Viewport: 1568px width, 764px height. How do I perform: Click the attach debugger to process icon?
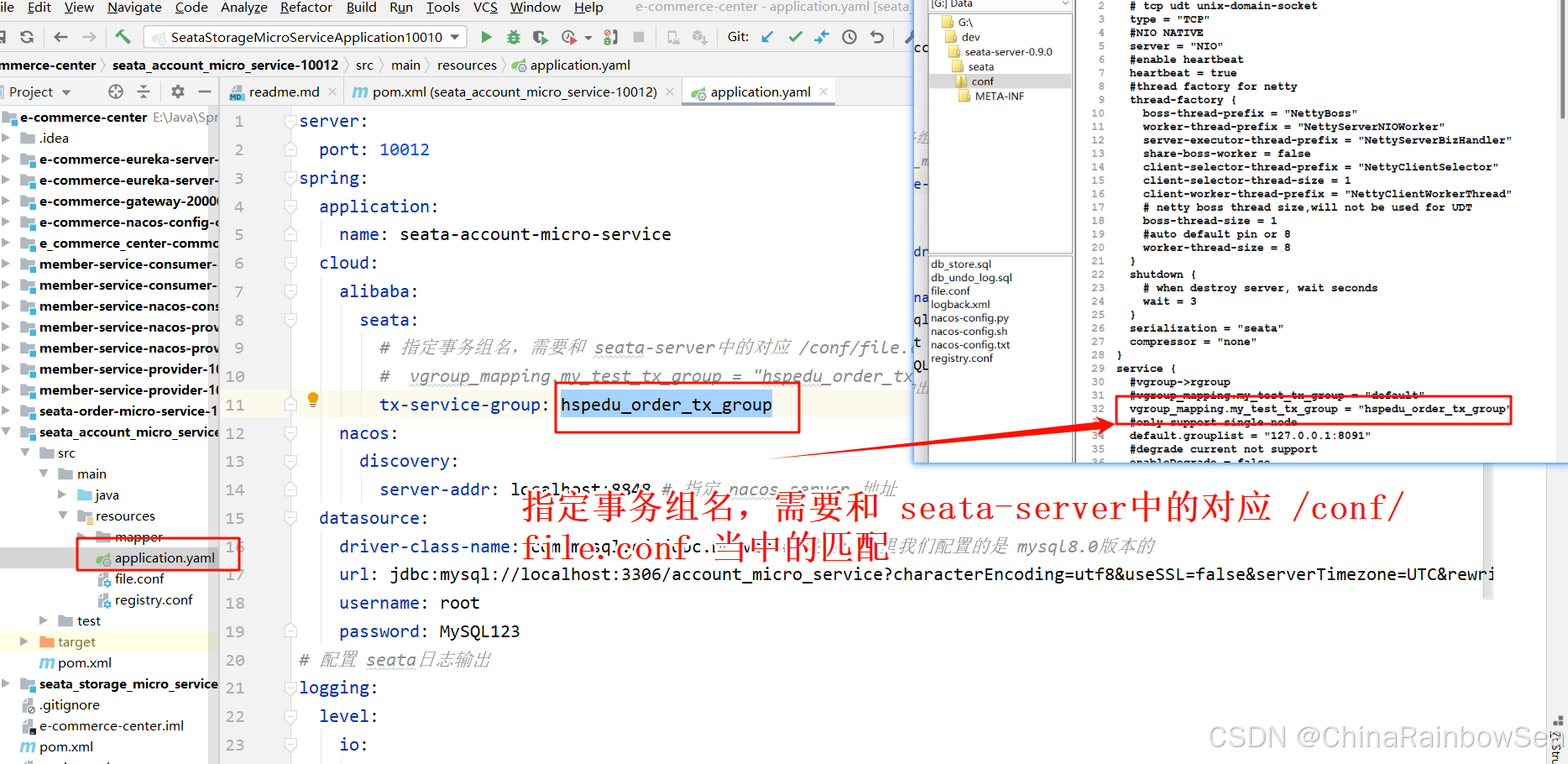[611, 37]
